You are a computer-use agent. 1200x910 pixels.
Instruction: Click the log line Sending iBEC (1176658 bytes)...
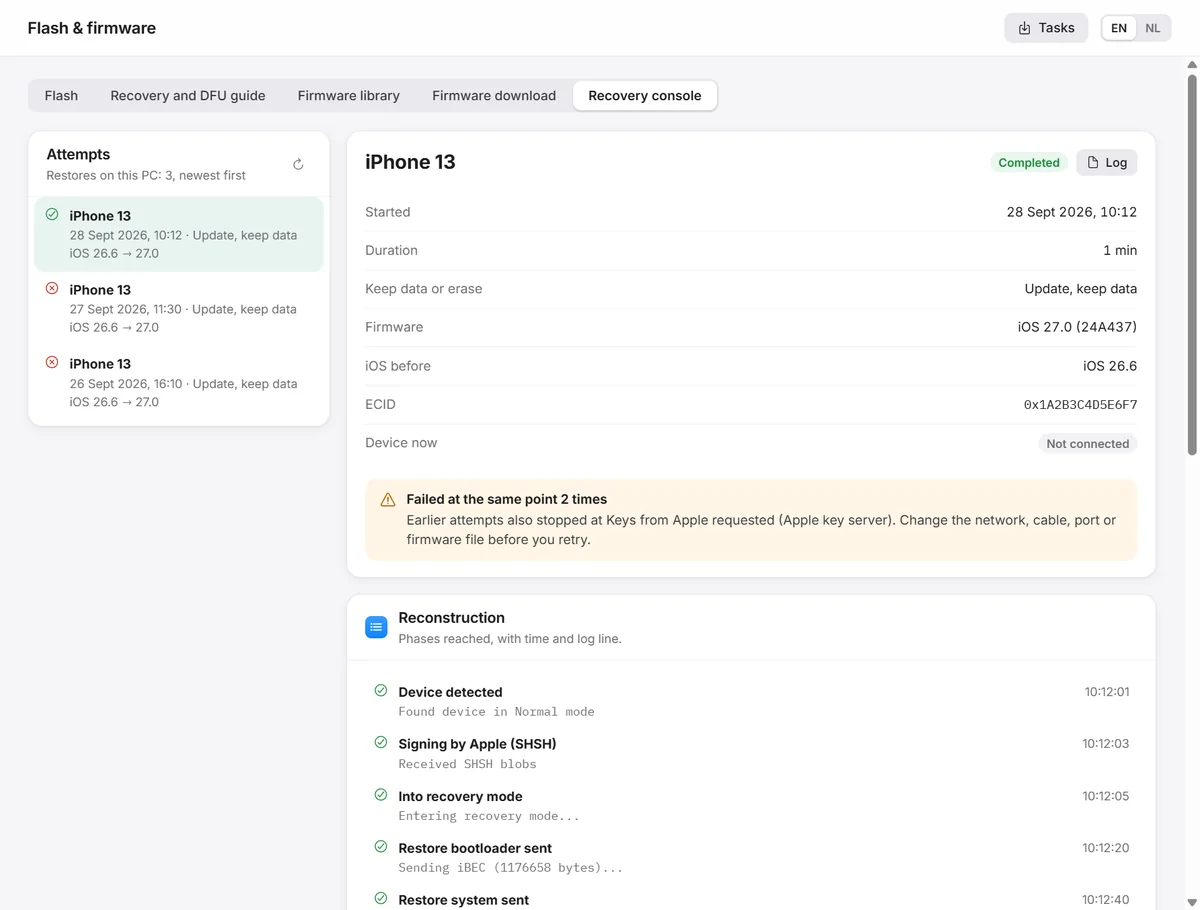(510, 868)
